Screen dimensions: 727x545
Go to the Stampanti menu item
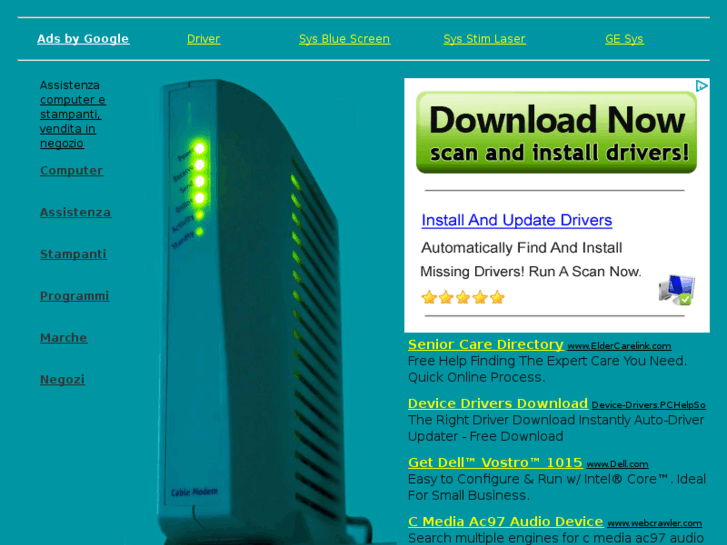(73, 254)
